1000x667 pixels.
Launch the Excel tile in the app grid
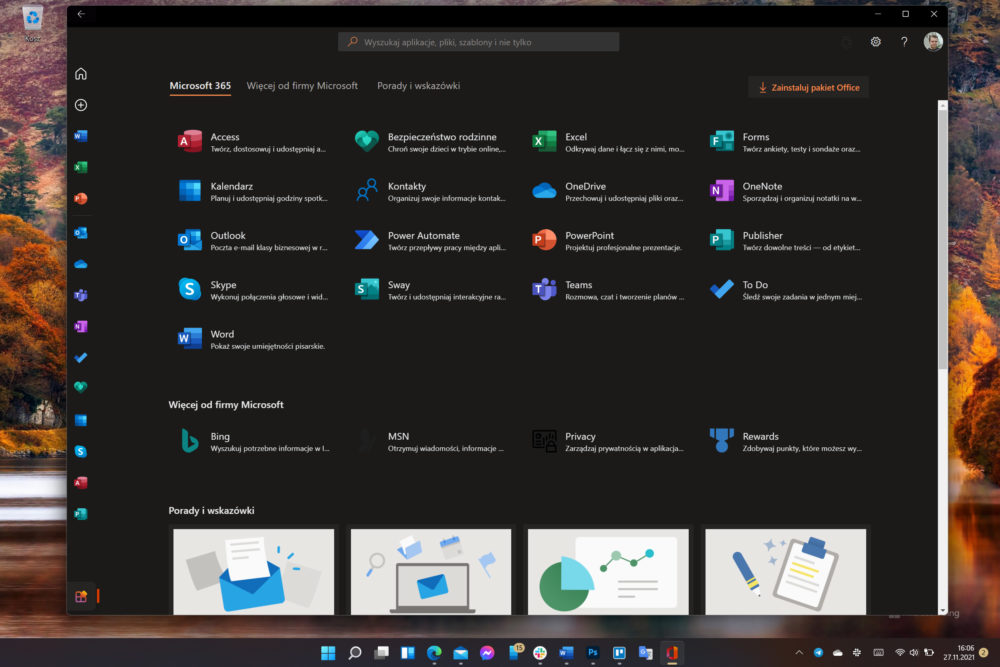pos(608,142)
